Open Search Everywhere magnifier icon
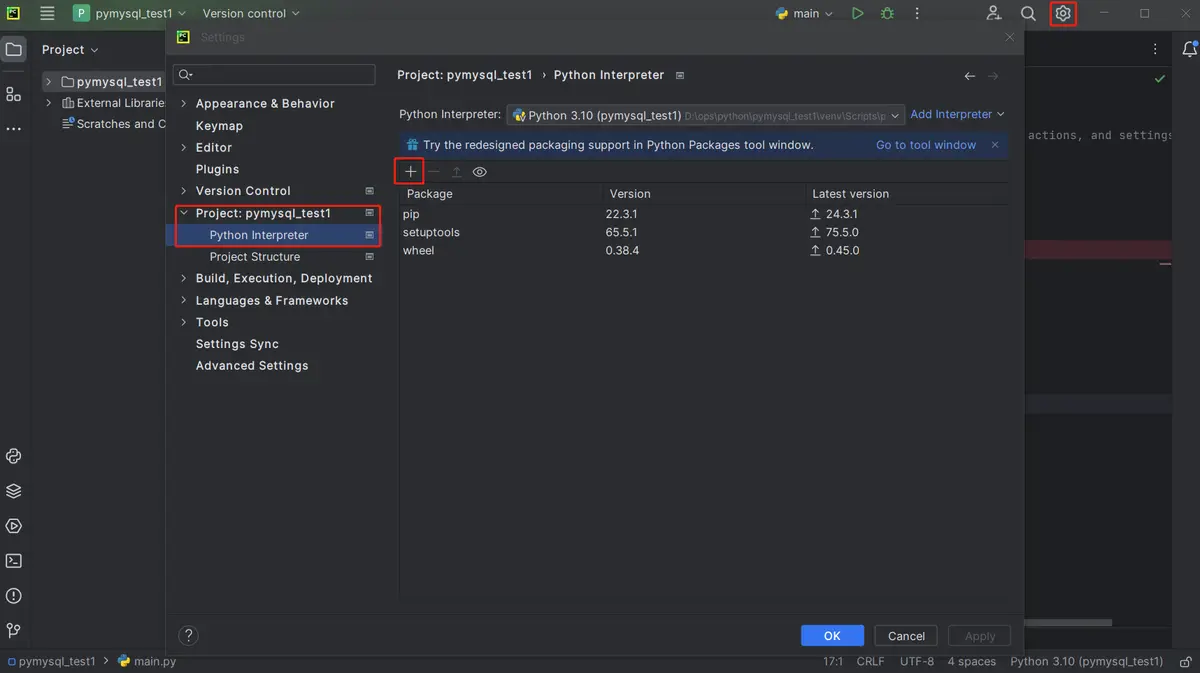The width and height of the screenshot is (1200, 673). point(1028,14)
